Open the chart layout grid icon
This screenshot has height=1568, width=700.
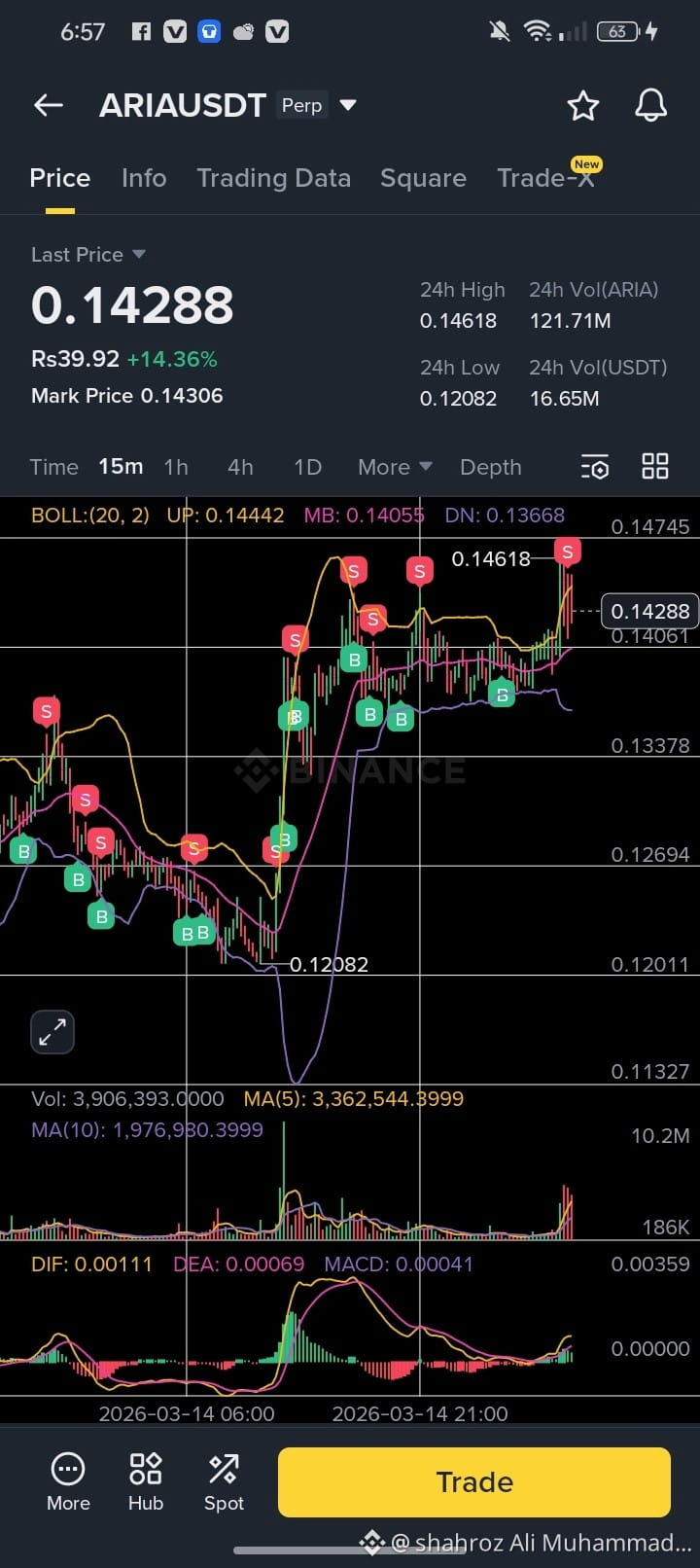pos(655,467)
